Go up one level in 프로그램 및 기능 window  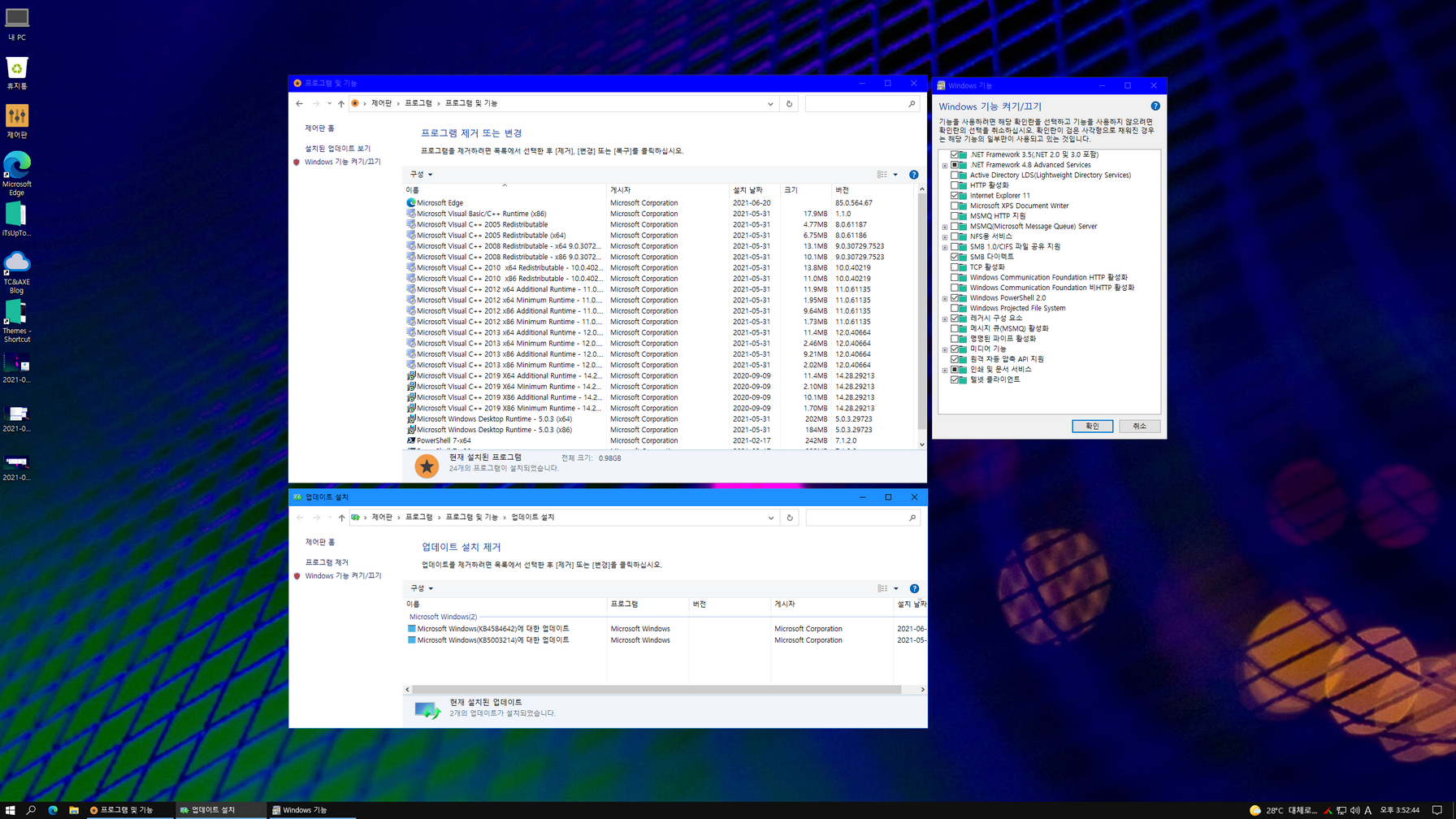click(x=341, y=103)
